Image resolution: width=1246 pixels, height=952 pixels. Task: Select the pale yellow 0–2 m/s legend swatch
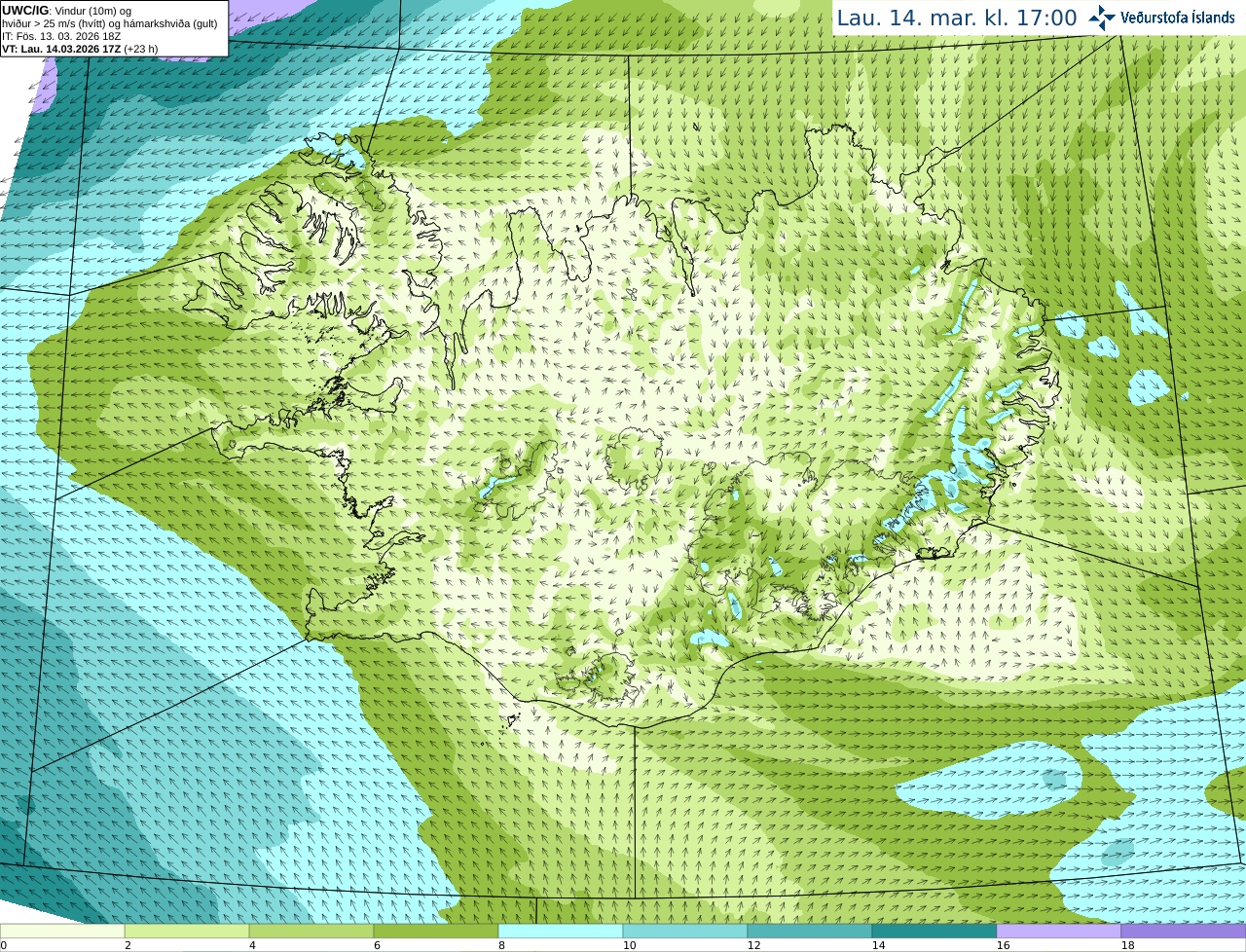tap(62, 932)
